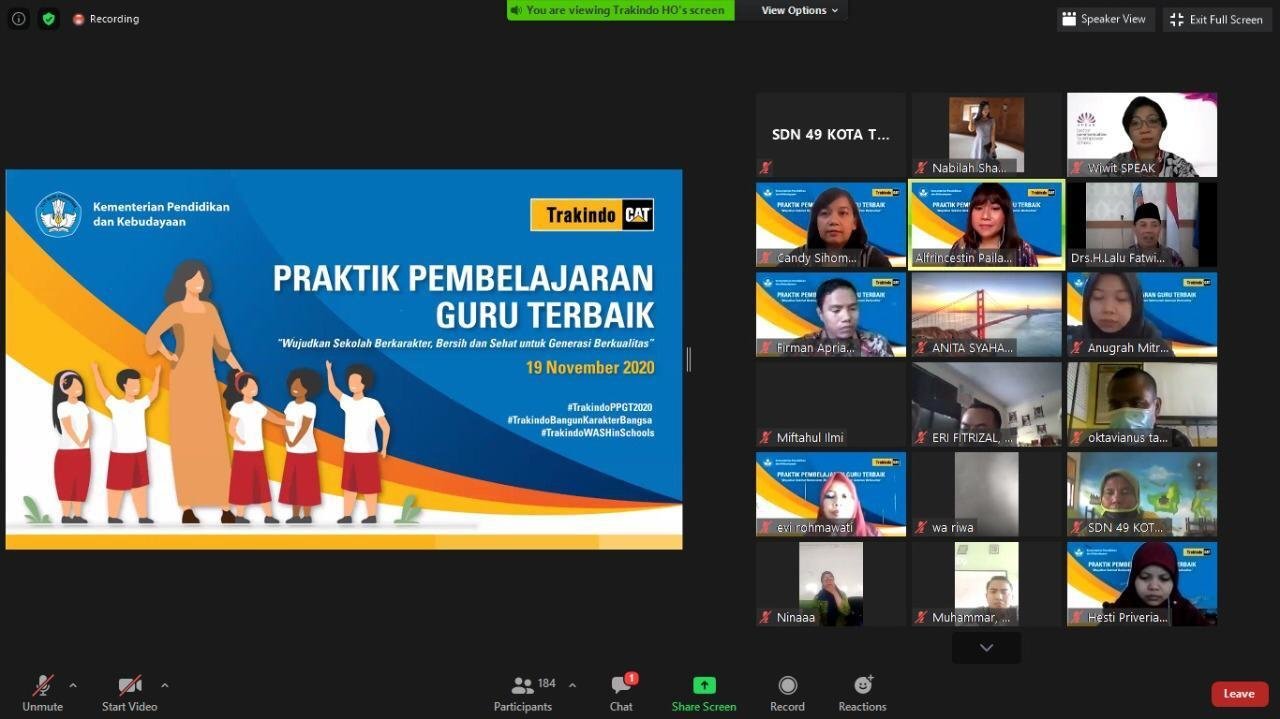Click the green encryption shield icon
This screenshot has width=1280, height=719.
tap(48, 19)
